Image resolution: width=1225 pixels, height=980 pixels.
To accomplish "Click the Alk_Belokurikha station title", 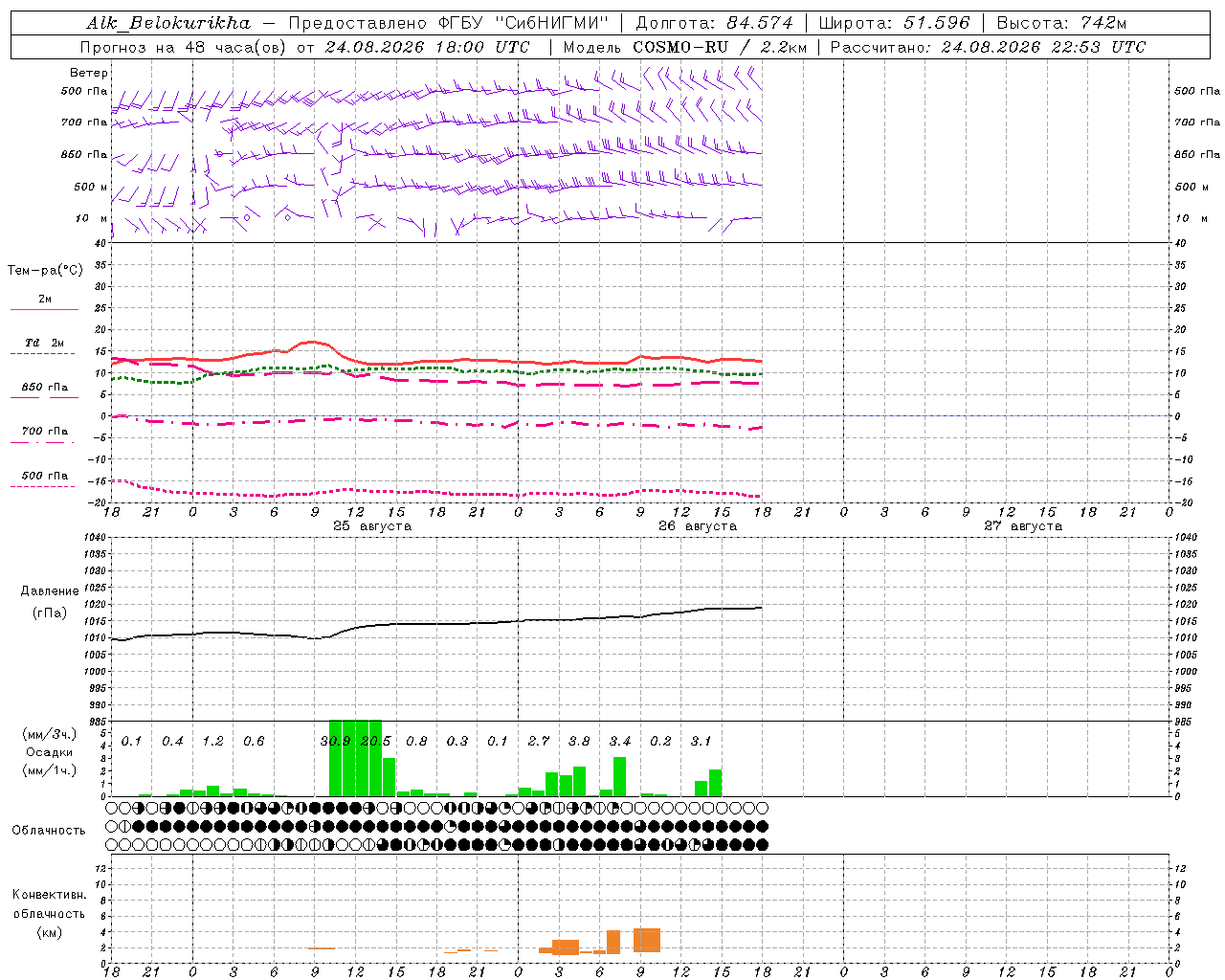I will click(168, 23).
